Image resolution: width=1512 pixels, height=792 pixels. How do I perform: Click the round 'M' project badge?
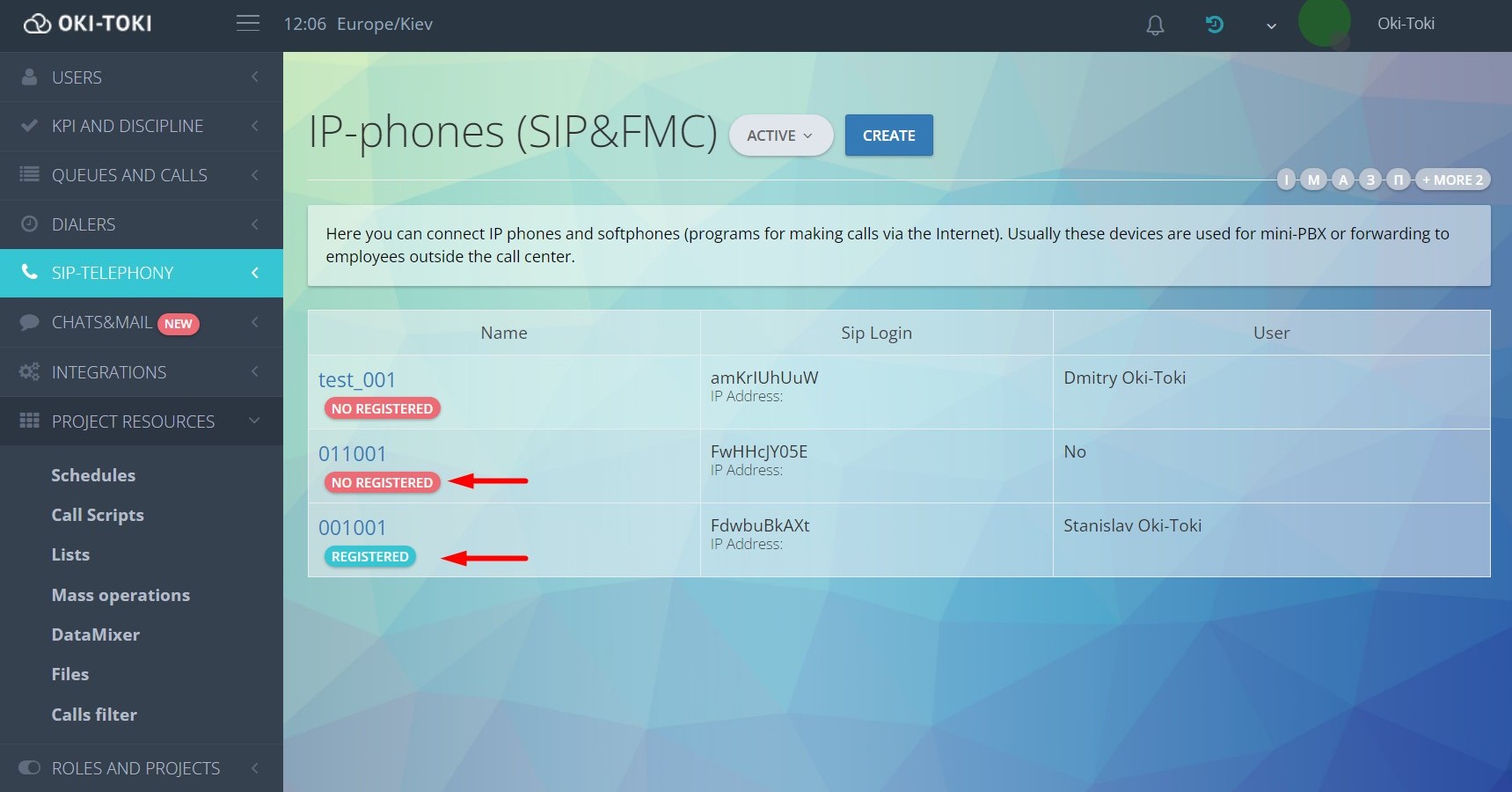tap(1313, 180)
